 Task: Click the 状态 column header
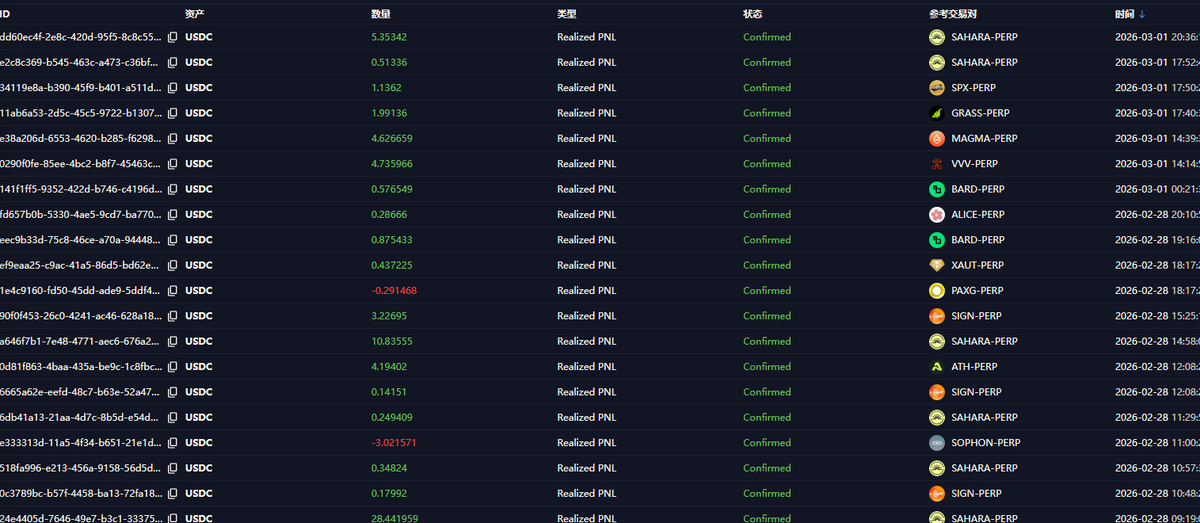tap(753, 14)
